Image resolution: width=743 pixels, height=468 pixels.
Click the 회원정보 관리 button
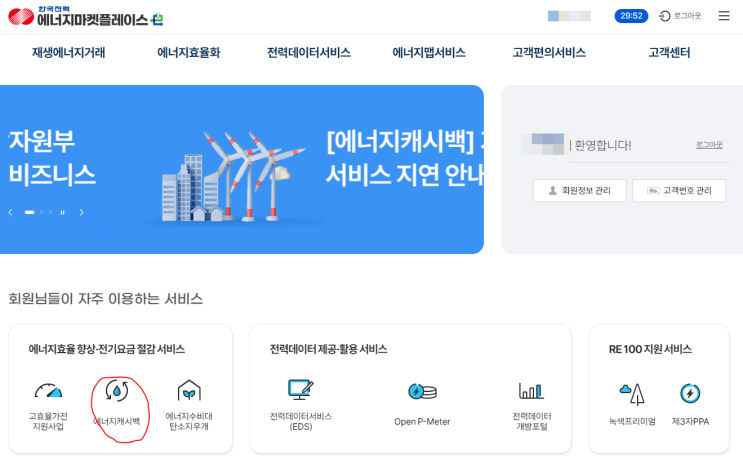580,190
